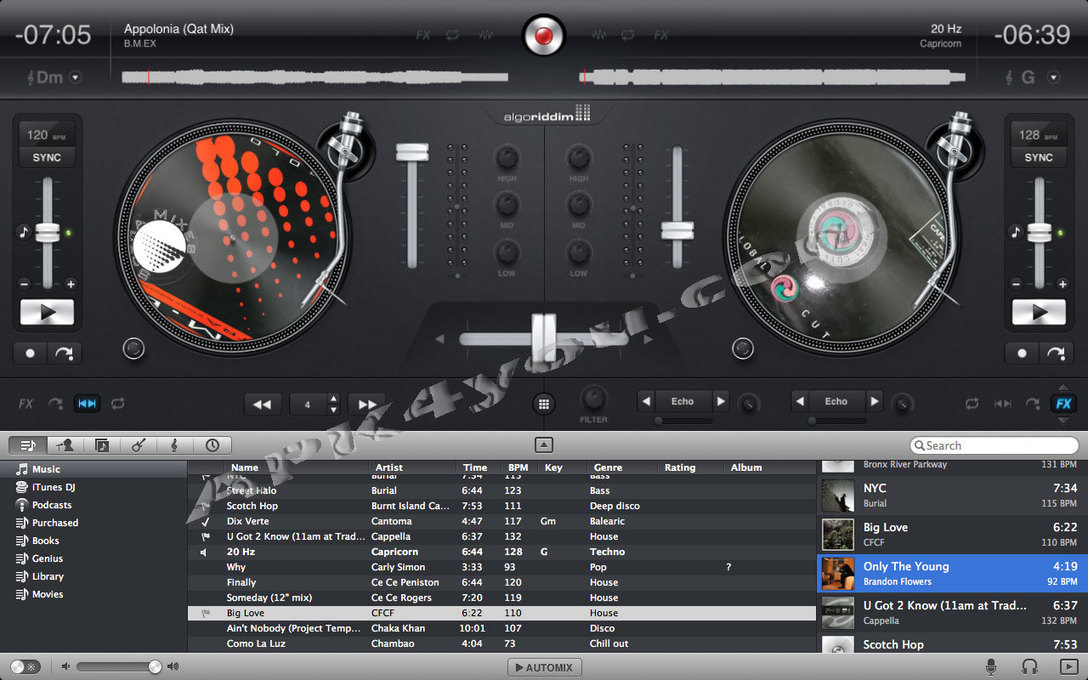Start AUTOMIX
Image resolution: width=1088 pixels, height=680 pixels.
click(x=544, y=668)
